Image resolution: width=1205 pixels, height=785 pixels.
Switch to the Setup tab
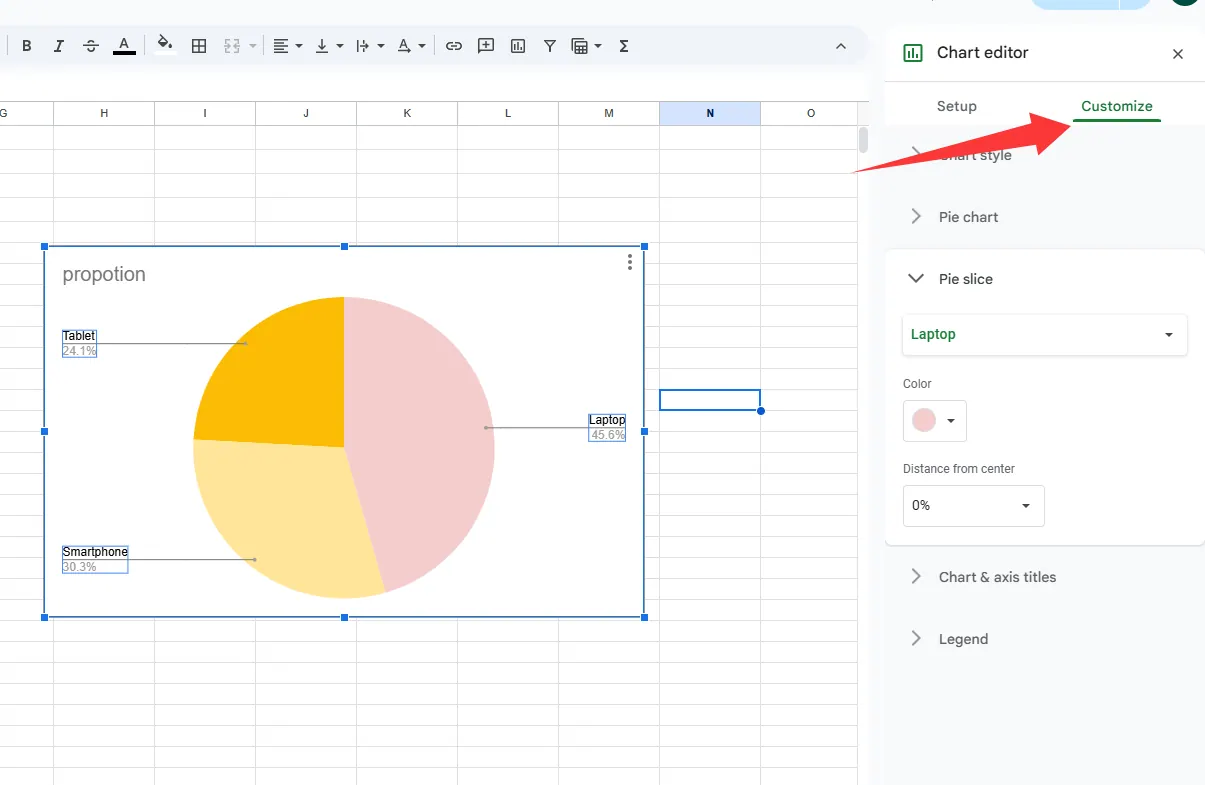click(956, 106)
